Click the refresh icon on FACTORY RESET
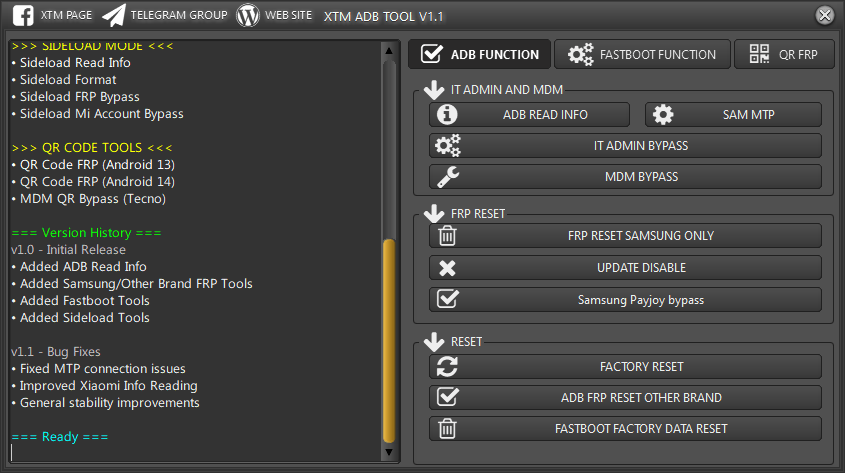The width and height of the screenshot is (845, 473). click(447, 367)
